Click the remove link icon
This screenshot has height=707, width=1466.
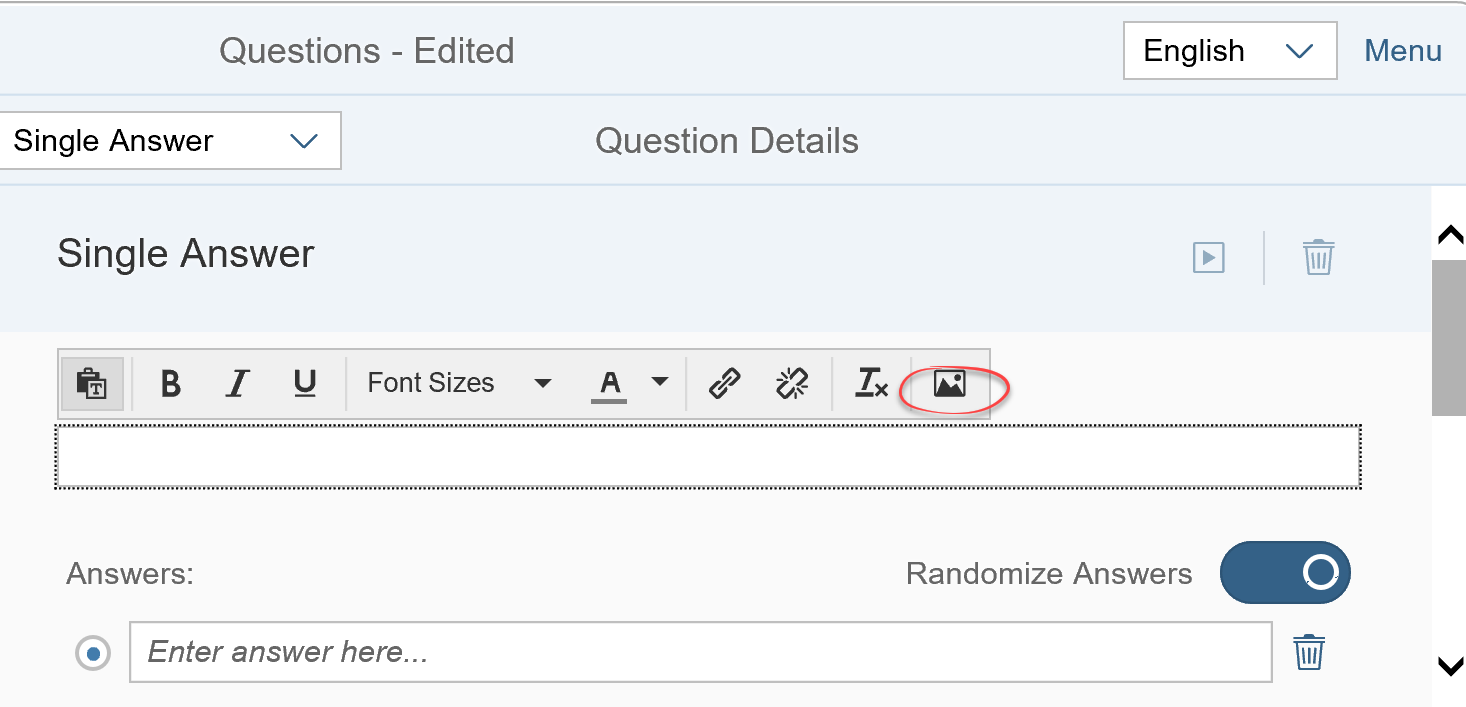[x=792, y=383]
